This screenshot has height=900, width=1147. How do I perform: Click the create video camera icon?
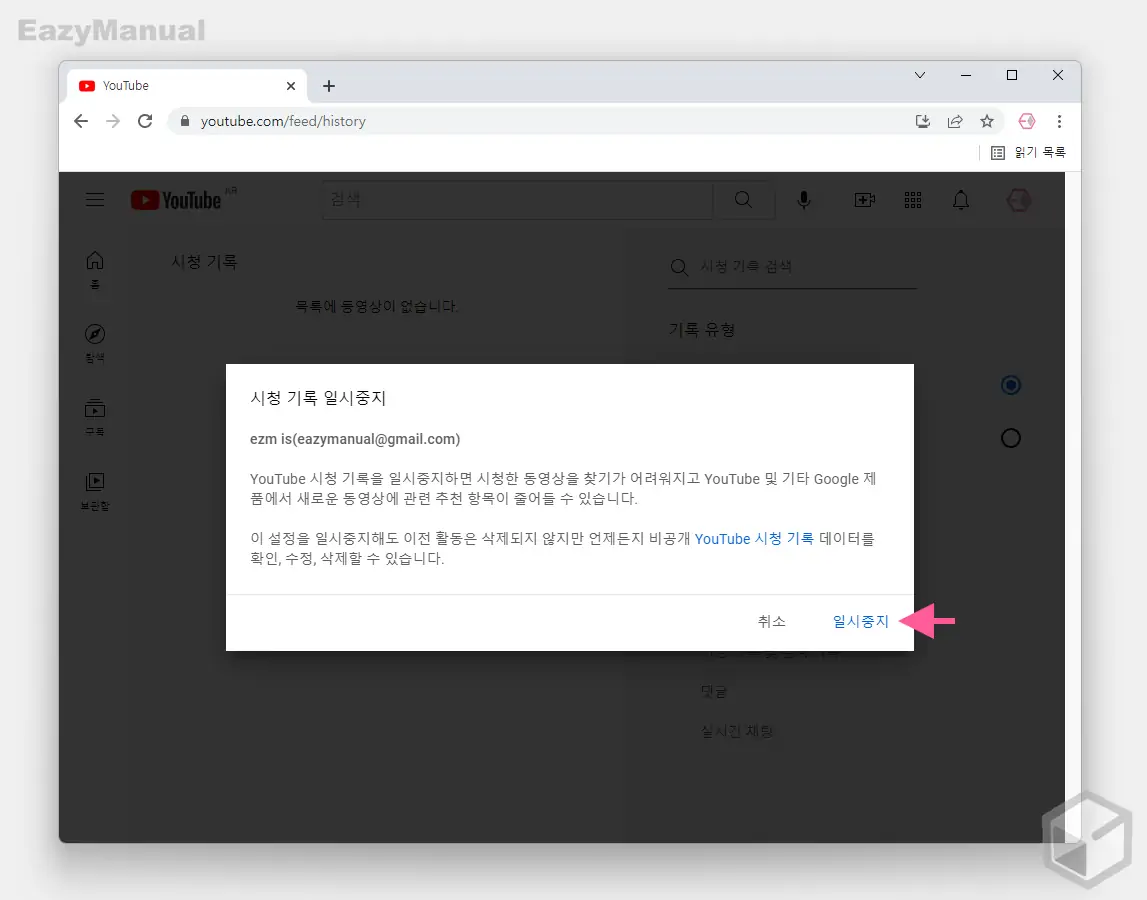click(x=865, y=200)
